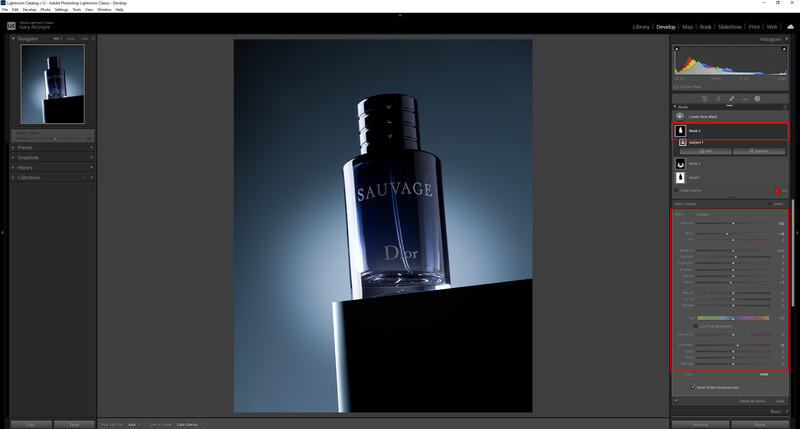The width and height of the screenshot is (800, 429).
Task: Open the File menu
Action: coord(5,10)
